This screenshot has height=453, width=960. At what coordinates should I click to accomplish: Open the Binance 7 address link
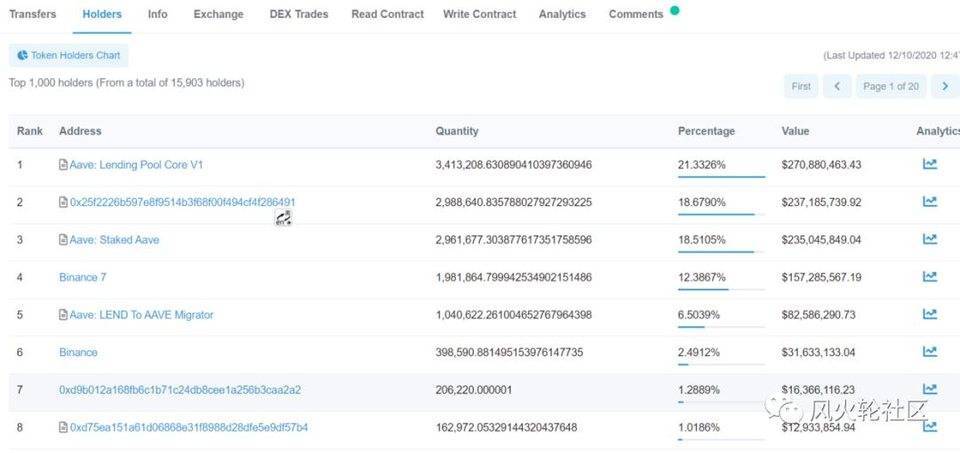click(82, 277)
